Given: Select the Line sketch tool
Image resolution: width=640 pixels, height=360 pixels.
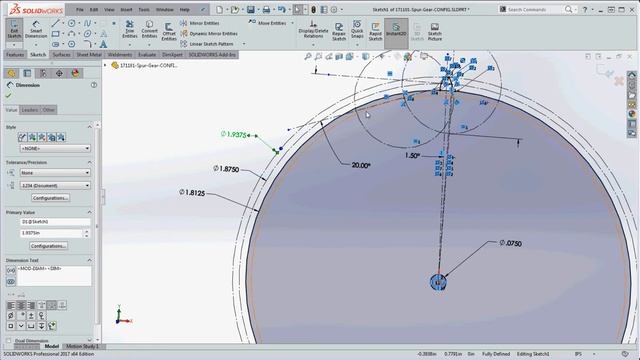Looking at the screenshot, I should click(x=56, y=23).
